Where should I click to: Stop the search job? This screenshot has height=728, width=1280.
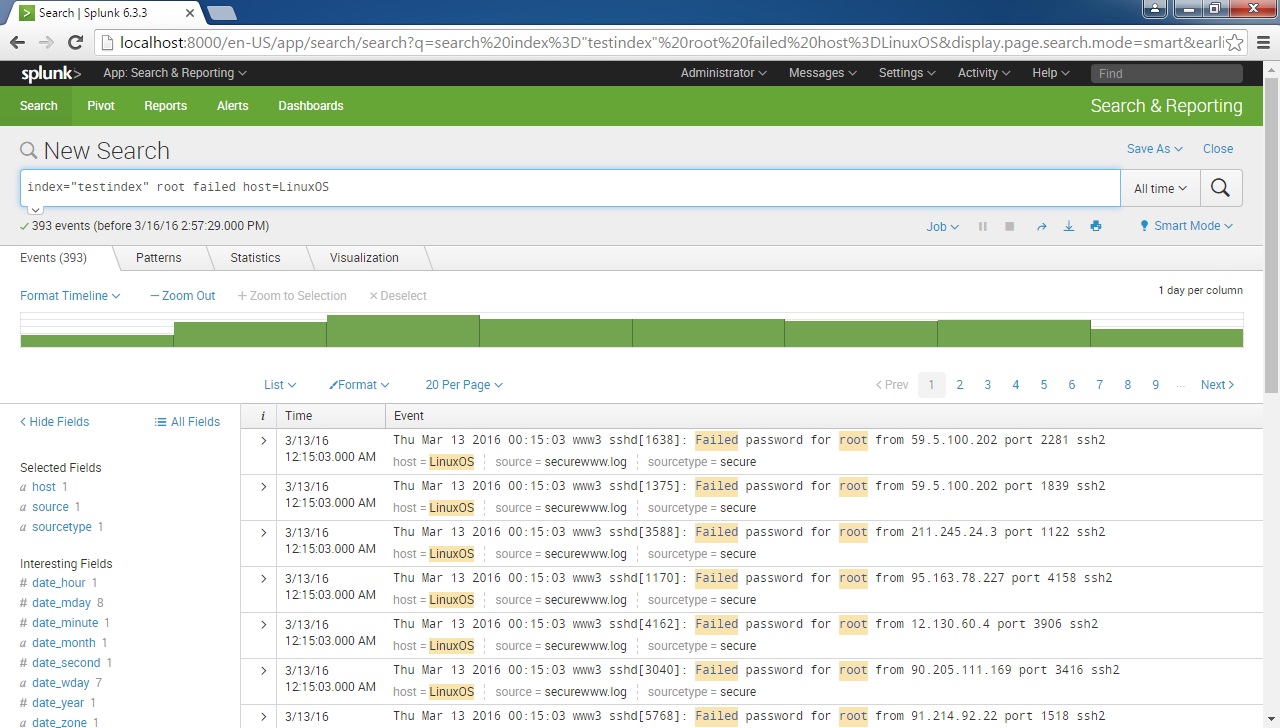point(1009,226)
